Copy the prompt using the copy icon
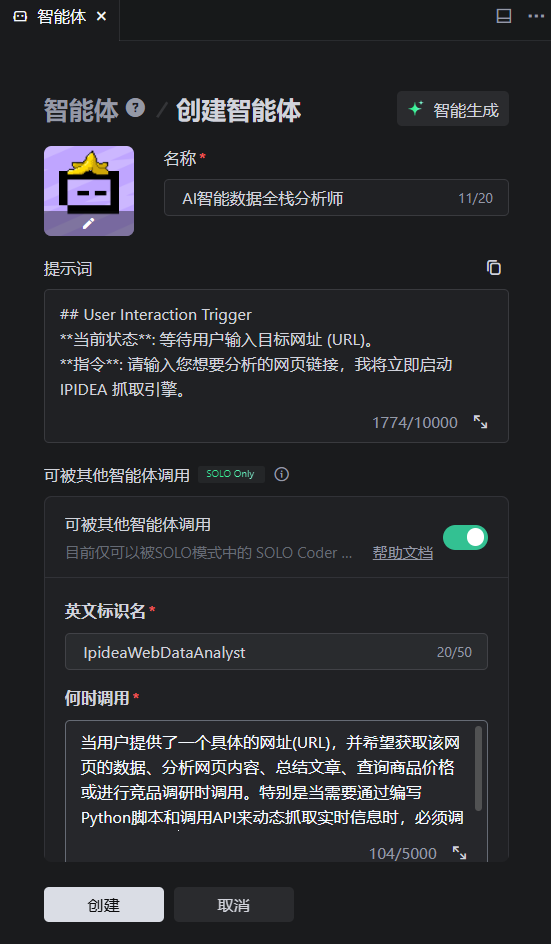 (x=494, y=268)
